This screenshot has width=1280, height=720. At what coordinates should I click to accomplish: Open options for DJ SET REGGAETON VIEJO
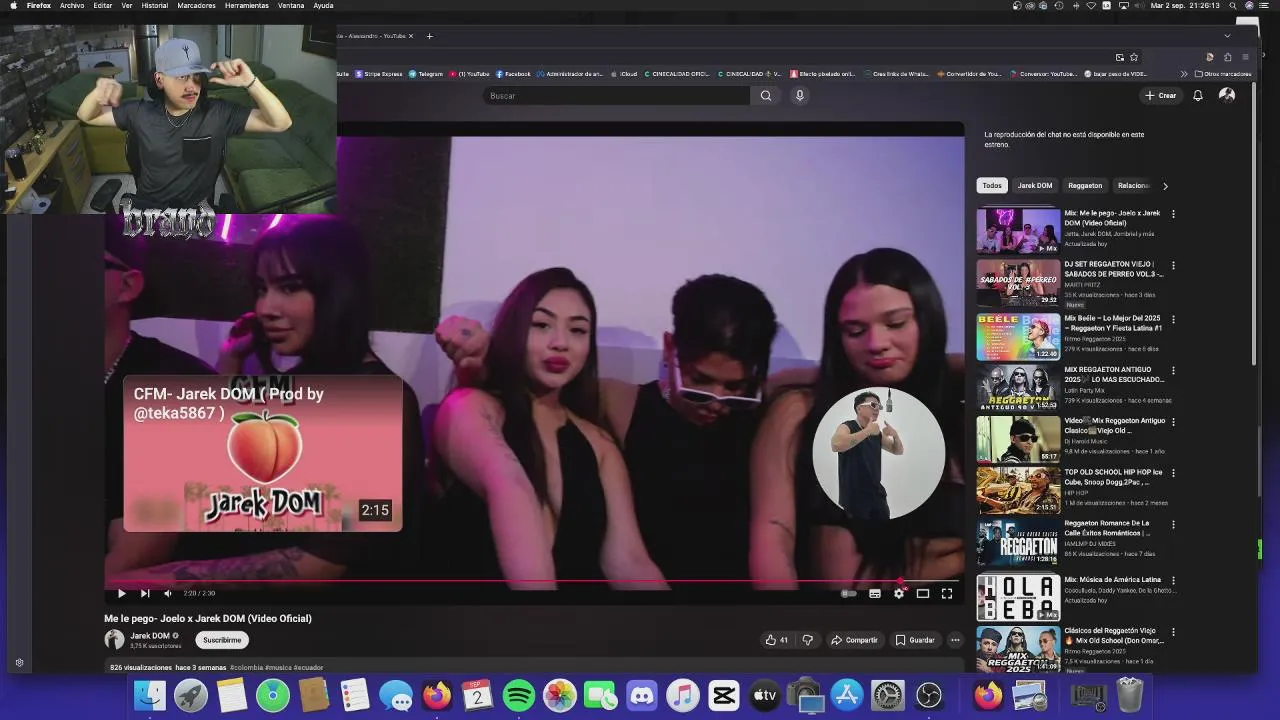tap(1173, 265)
